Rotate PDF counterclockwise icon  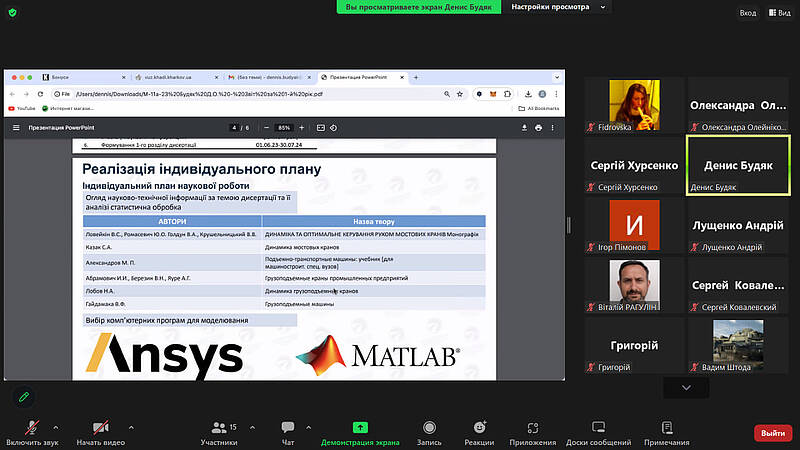(x=334, y=128)
